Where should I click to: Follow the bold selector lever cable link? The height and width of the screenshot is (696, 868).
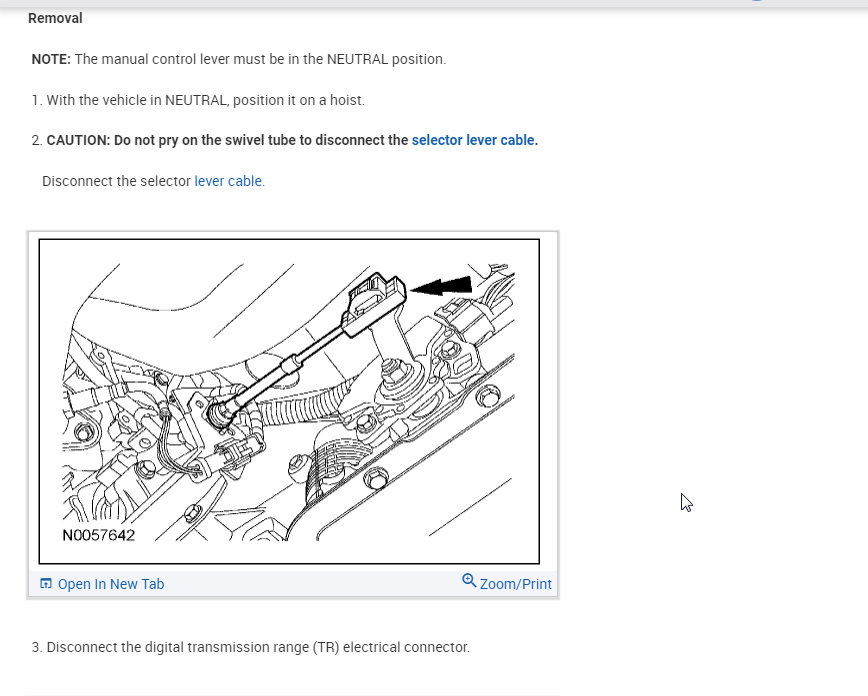[x=472, y=140]
